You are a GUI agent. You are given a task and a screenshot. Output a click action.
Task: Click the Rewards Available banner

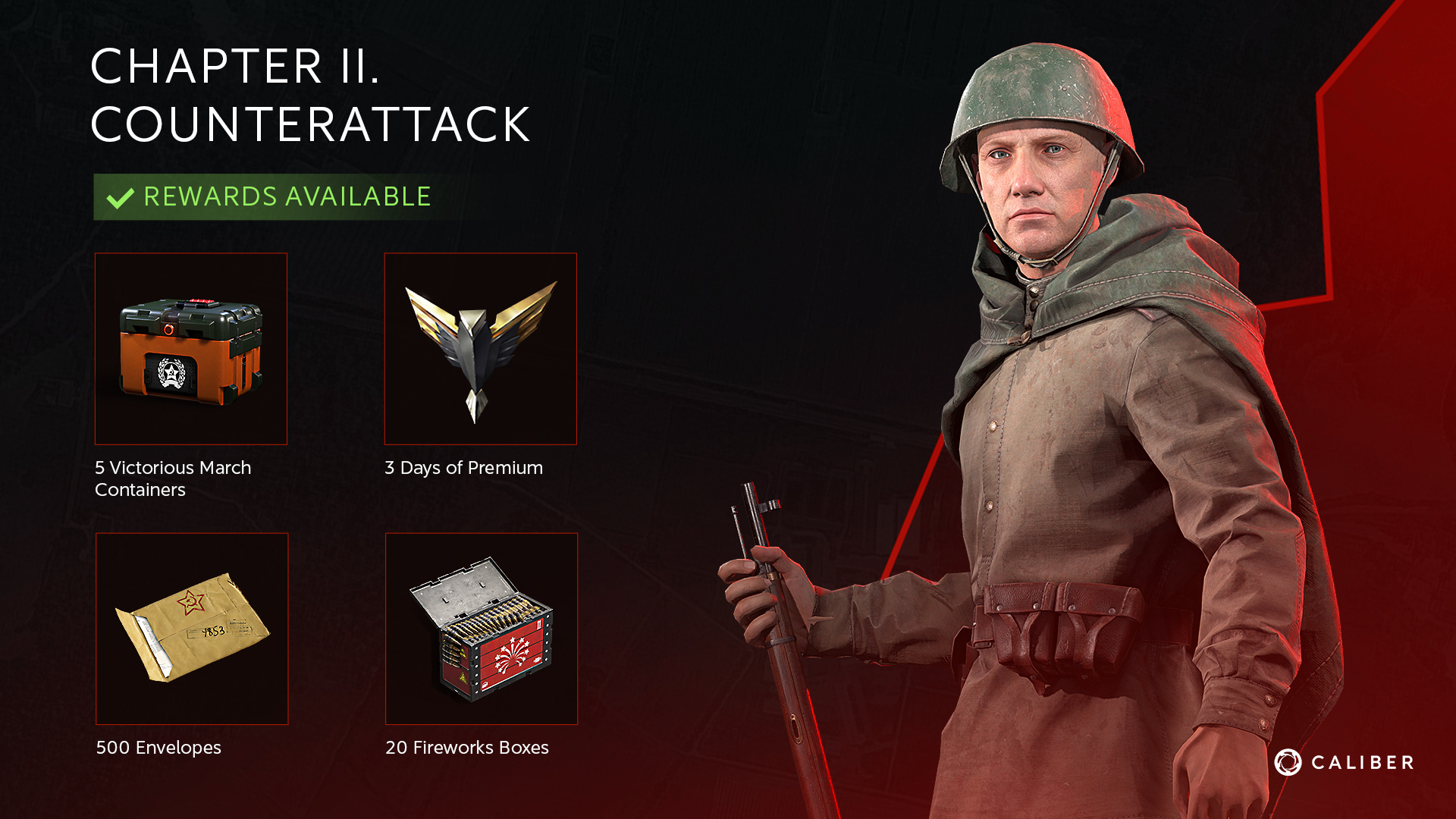point(281,197)
